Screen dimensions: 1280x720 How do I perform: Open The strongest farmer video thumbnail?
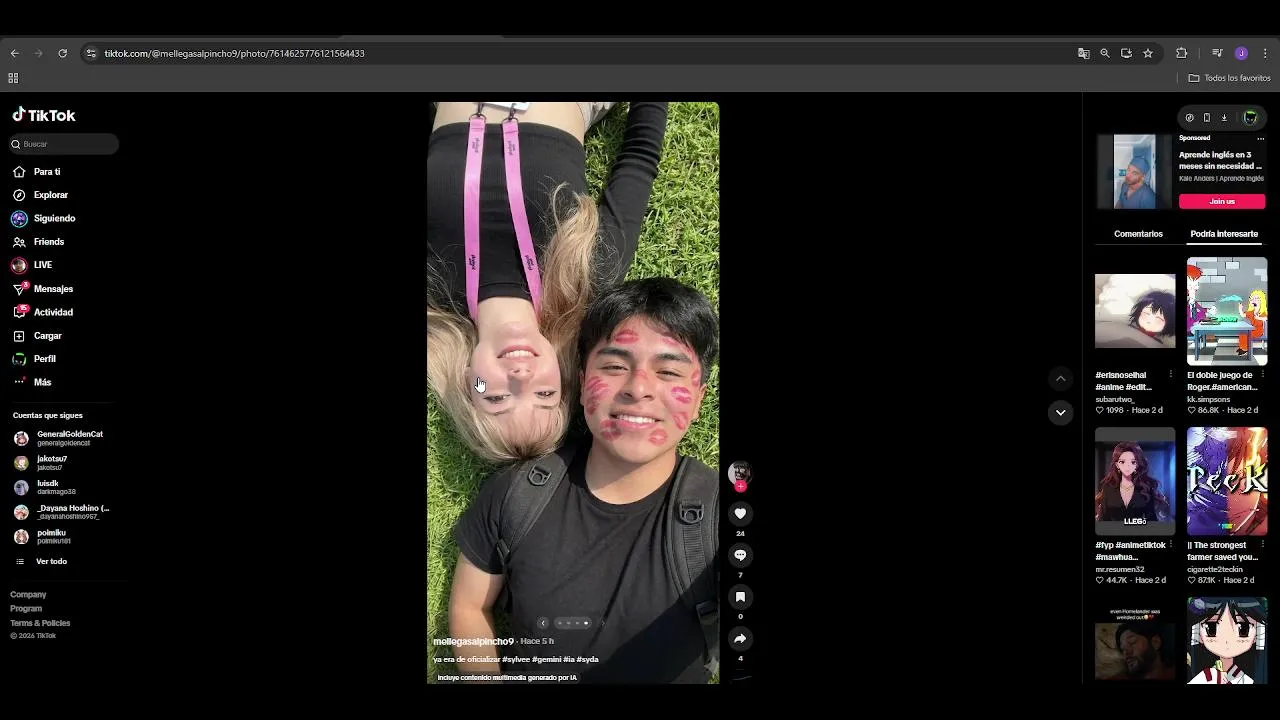(1227, 481)
